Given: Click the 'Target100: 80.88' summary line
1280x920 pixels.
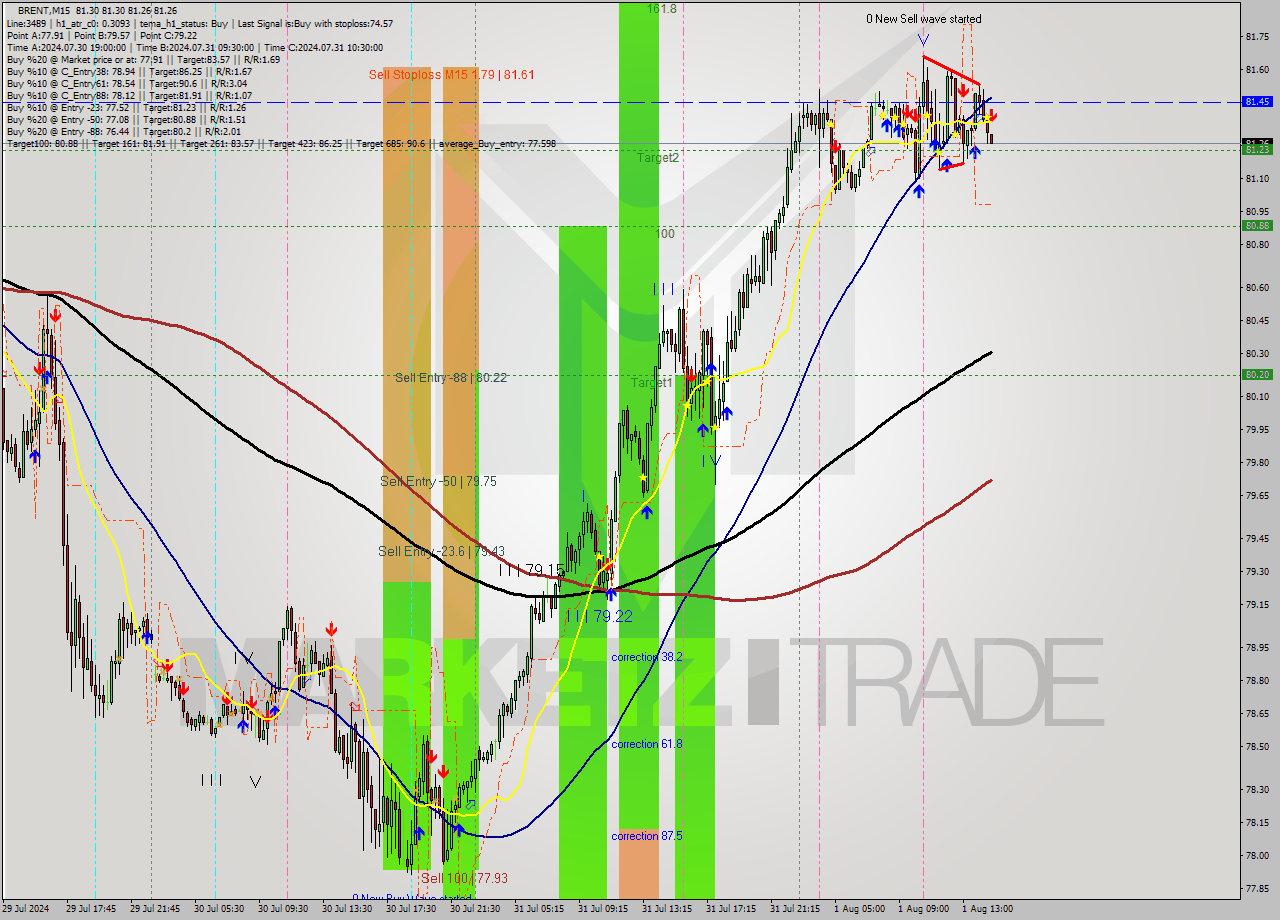Looking at the screenshot, I should [x=281, y=144].
